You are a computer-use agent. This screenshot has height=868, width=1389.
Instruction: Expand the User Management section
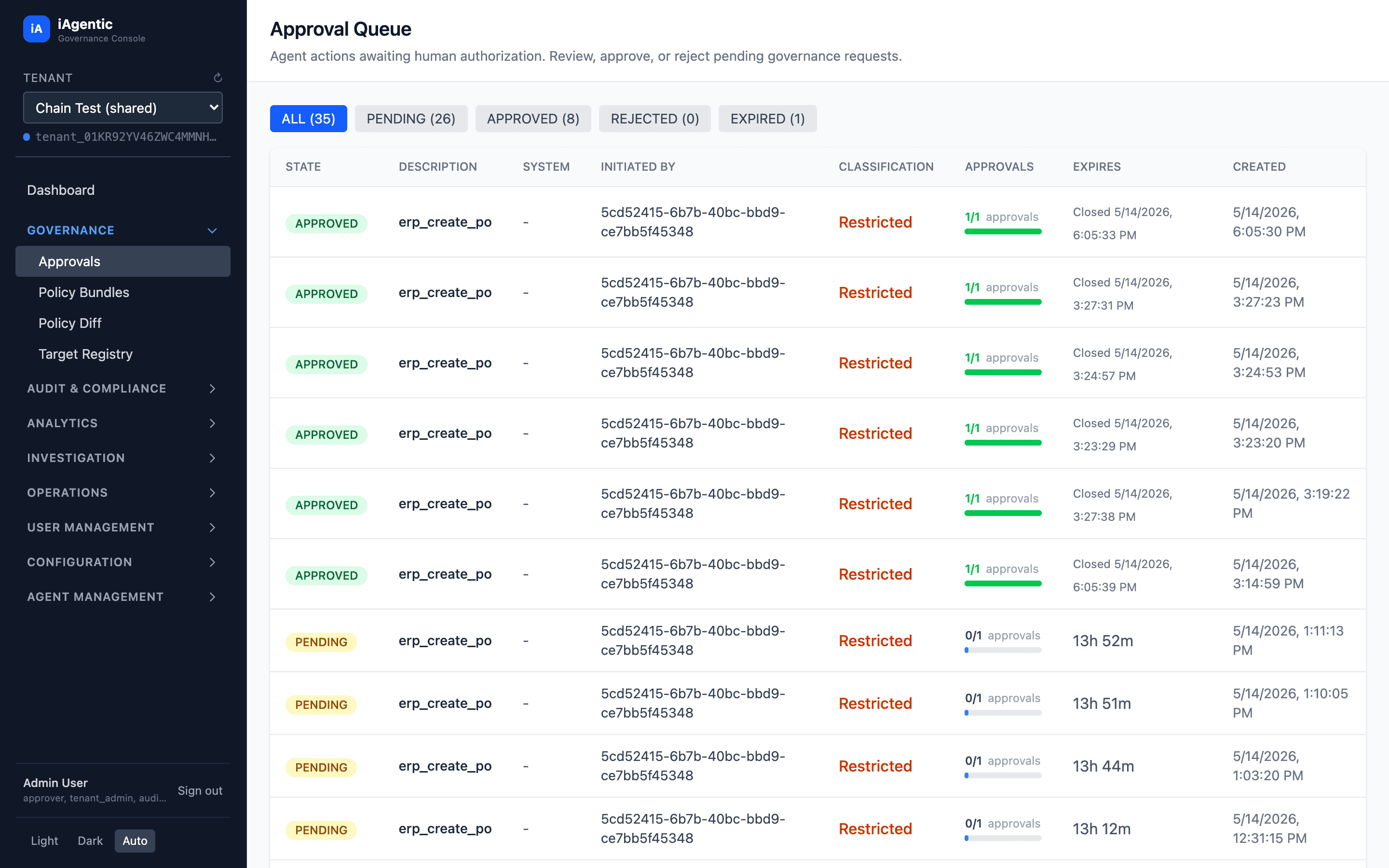pyautogui.click(x=123, y=528)
